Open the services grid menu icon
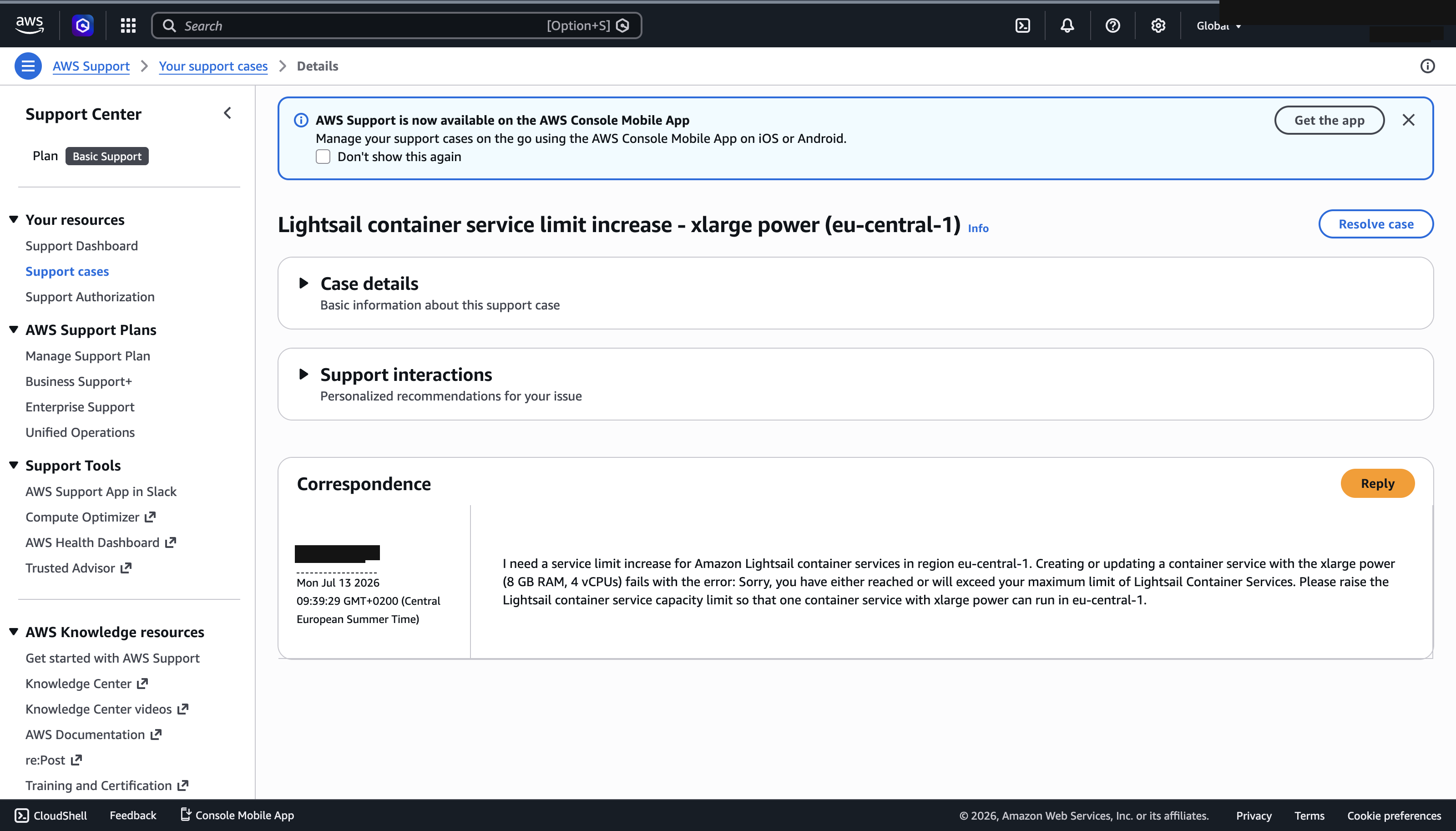The height and width of the screenshot is (831, 1456). pyautogui.click(x=128, y=25)
